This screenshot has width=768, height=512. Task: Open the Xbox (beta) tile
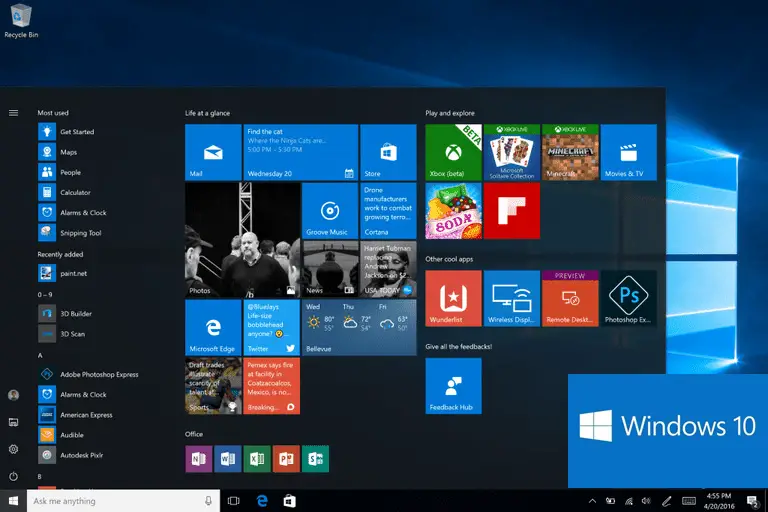(x=453, y=152)
